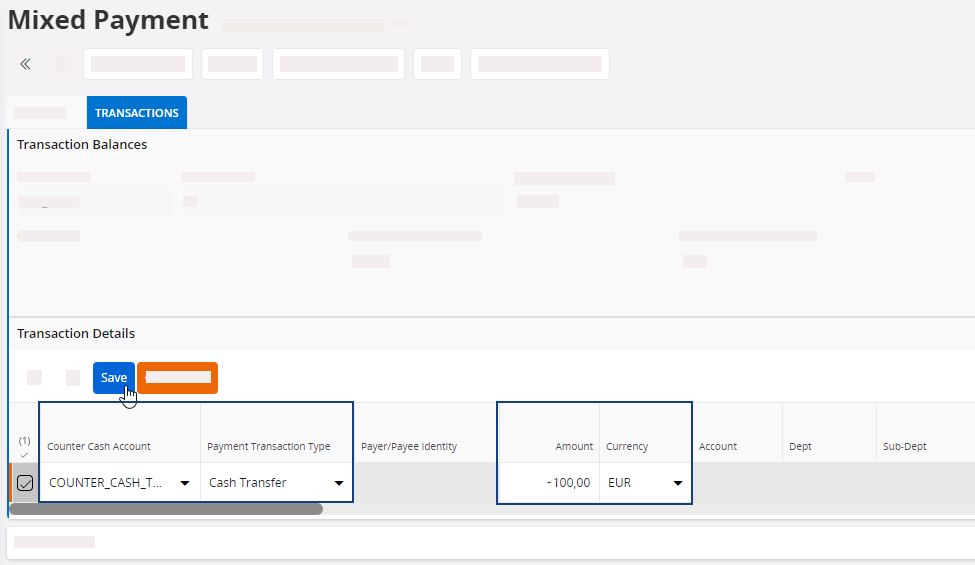Click the Amount field showing -100,00
The image size is (975, 565).
tap(548, 483)
